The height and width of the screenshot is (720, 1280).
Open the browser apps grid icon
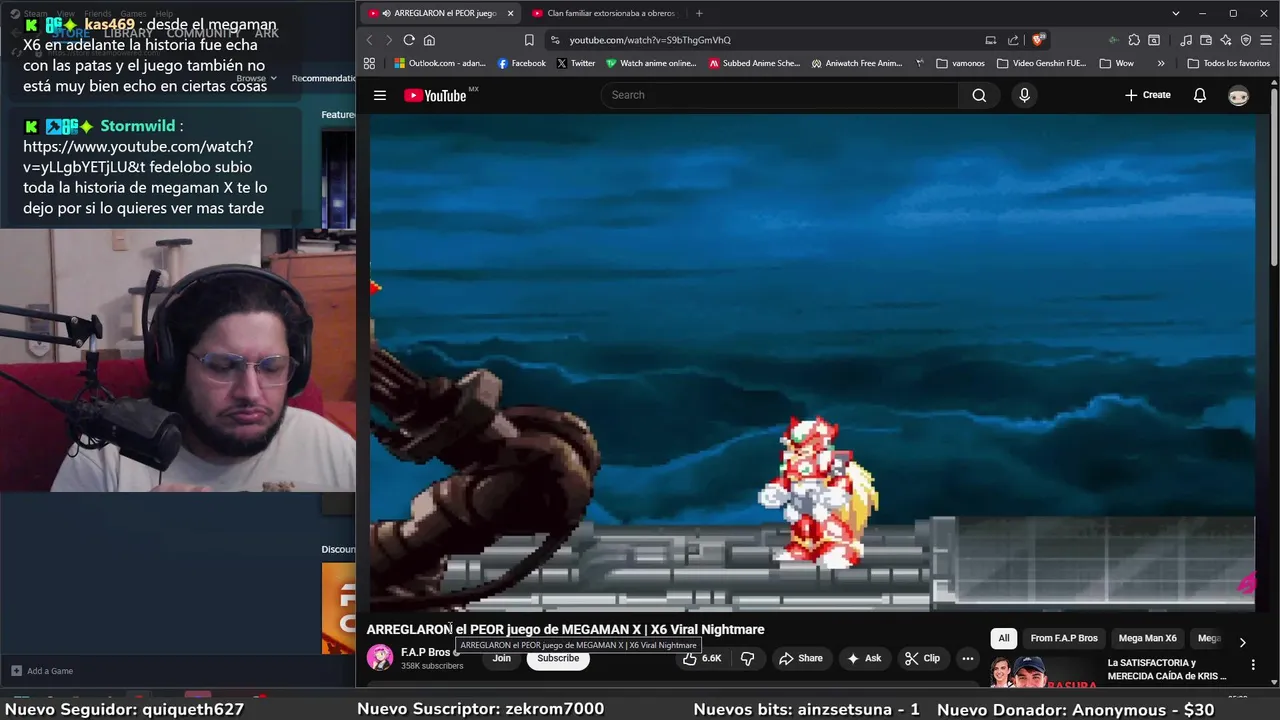click(x=369, y=63)
